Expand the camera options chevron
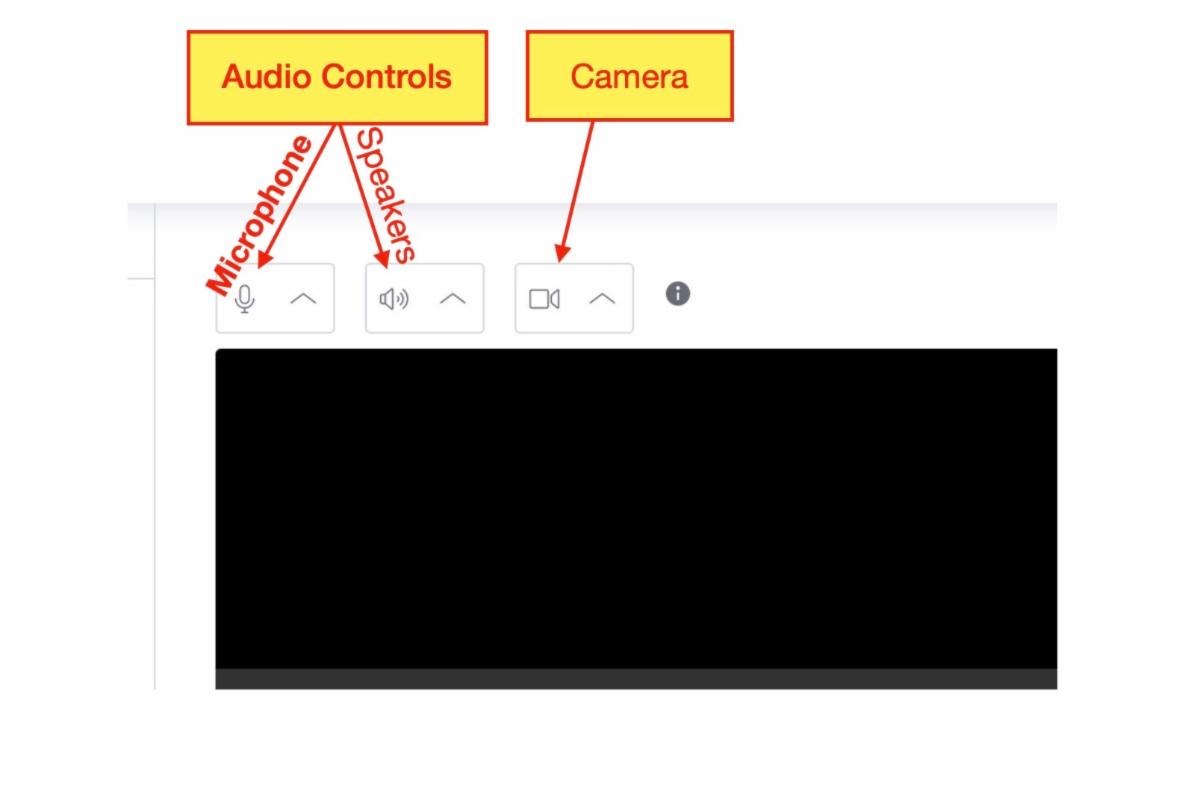The image size is (1200, 809). 602,298
